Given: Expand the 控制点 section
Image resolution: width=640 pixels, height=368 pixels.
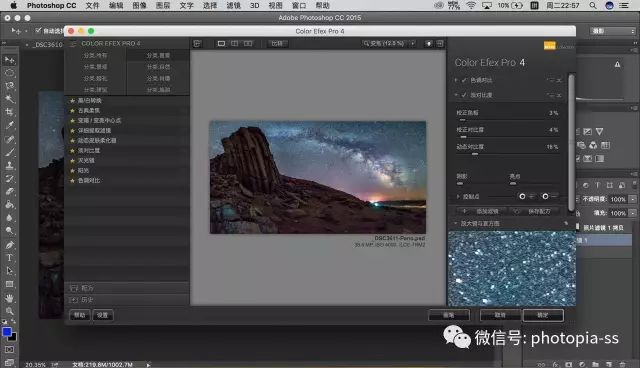Looking at the screenshot, I should 458,197.
